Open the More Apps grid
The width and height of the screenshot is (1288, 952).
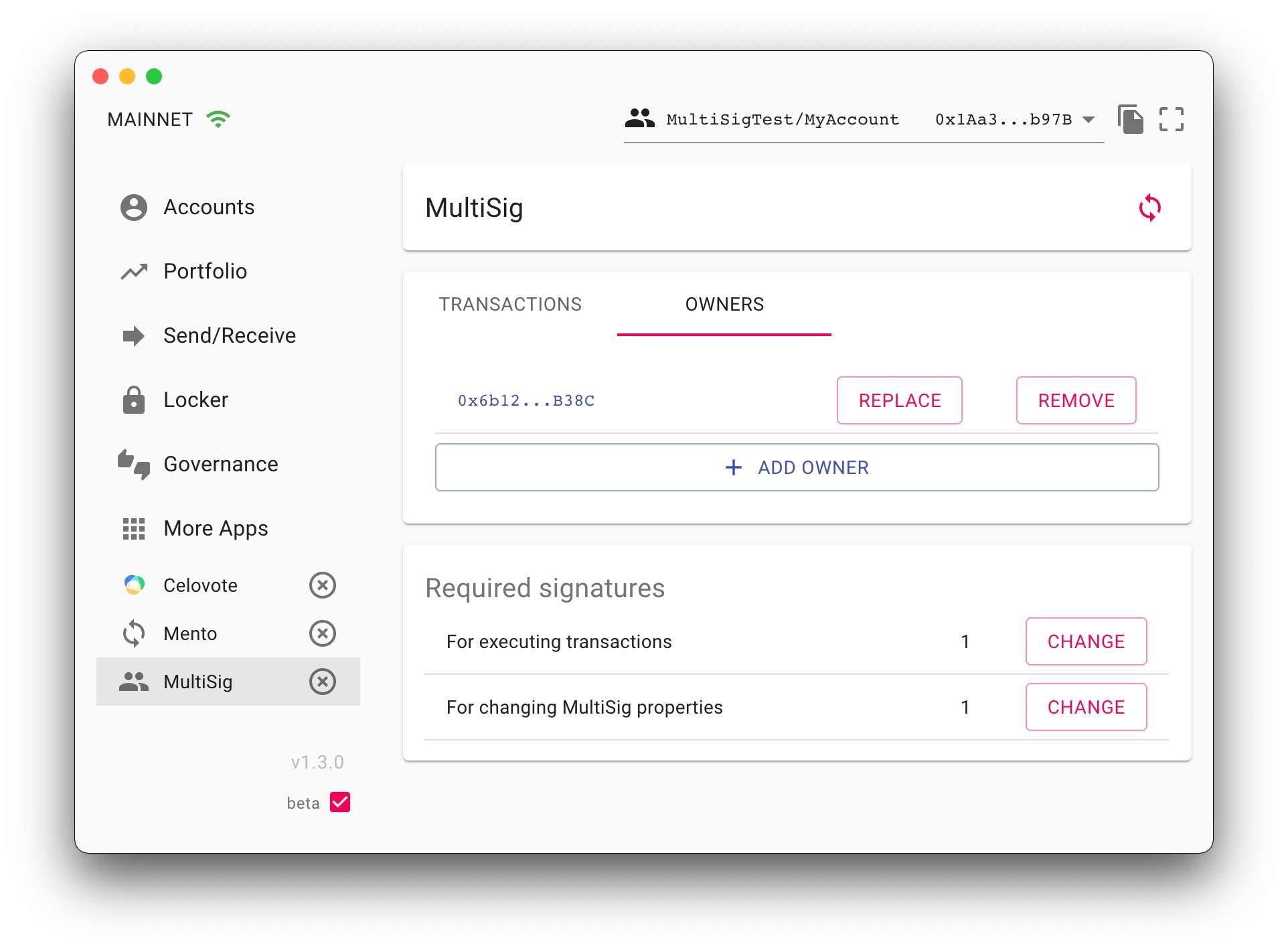[215, 528]
